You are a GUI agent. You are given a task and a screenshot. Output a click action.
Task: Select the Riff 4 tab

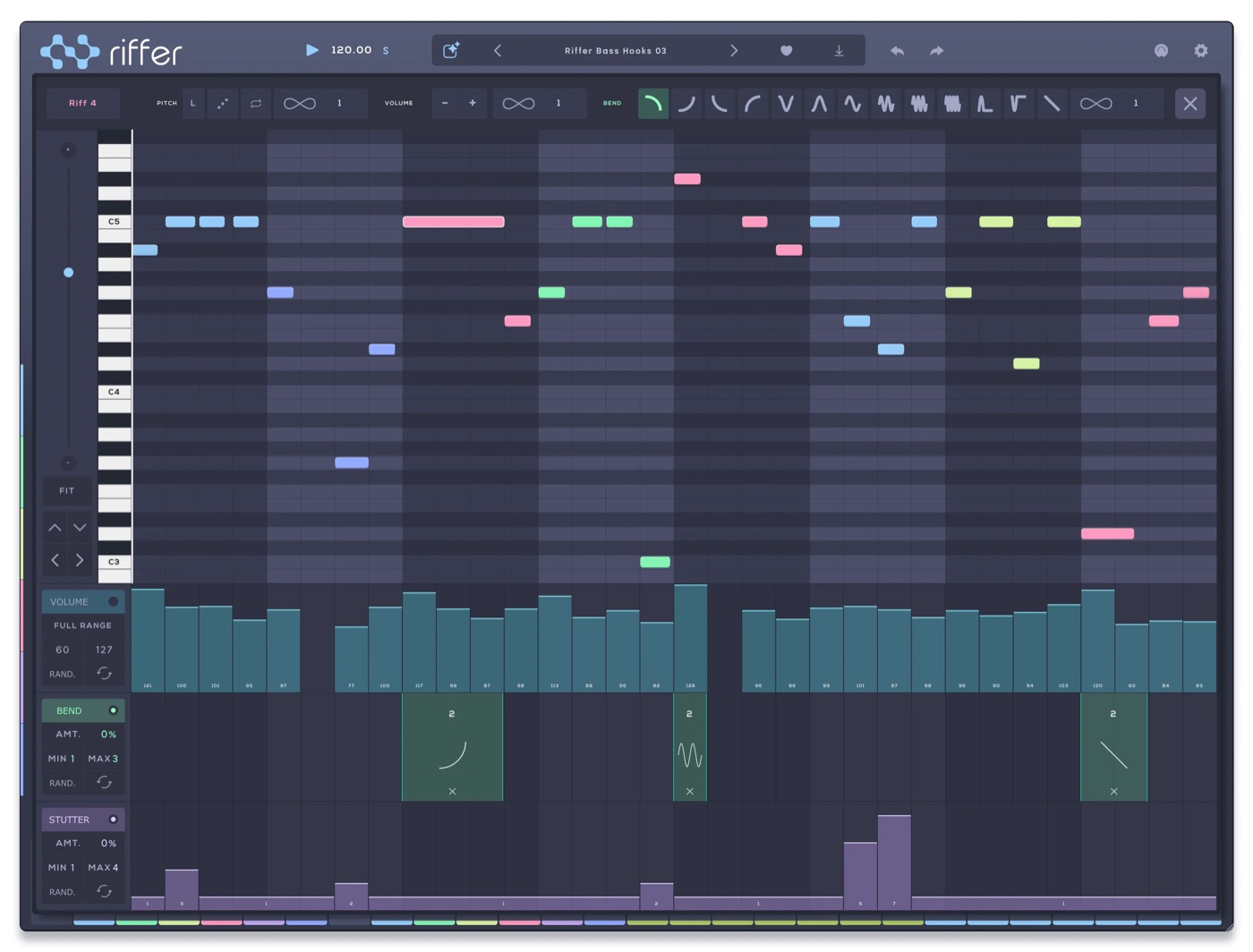(x=82, y=103)
